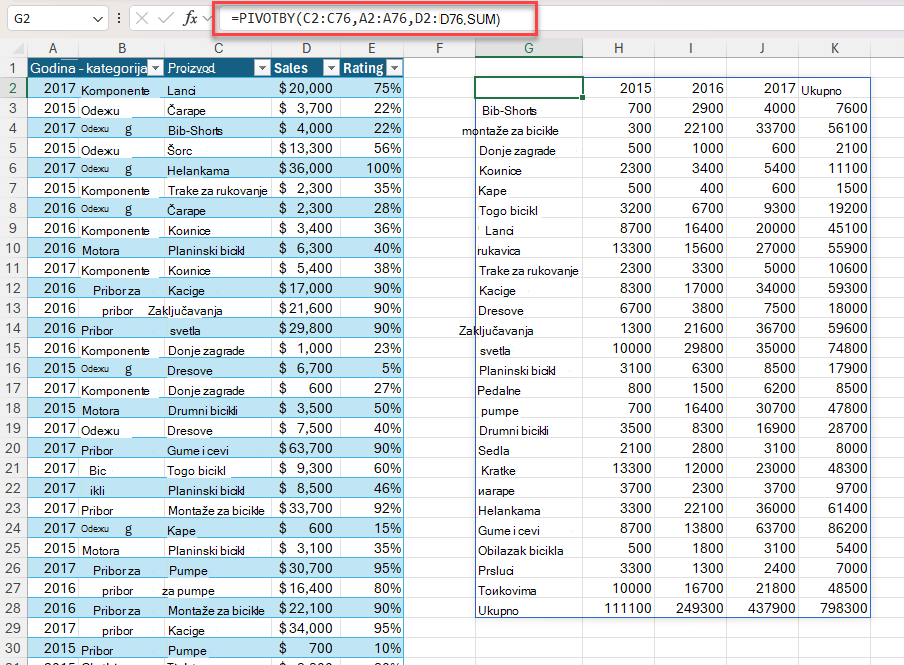
Task: Open the Godina - kategorija filter dropdown
Action: coord(155,69)
